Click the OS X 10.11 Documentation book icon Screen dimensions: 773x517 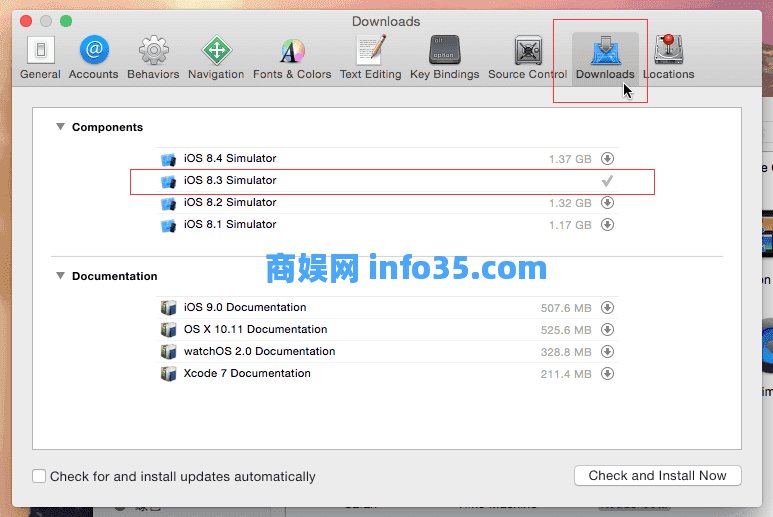click(x=169, y=330)
